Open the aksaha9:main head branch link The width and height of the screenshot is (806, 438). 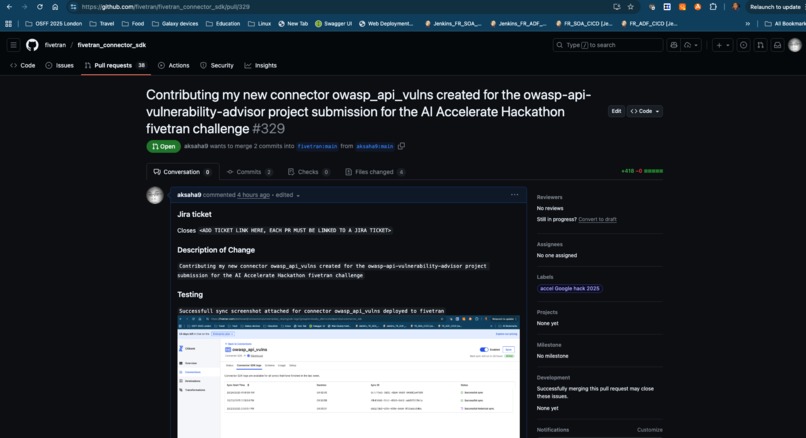(375, 147)
